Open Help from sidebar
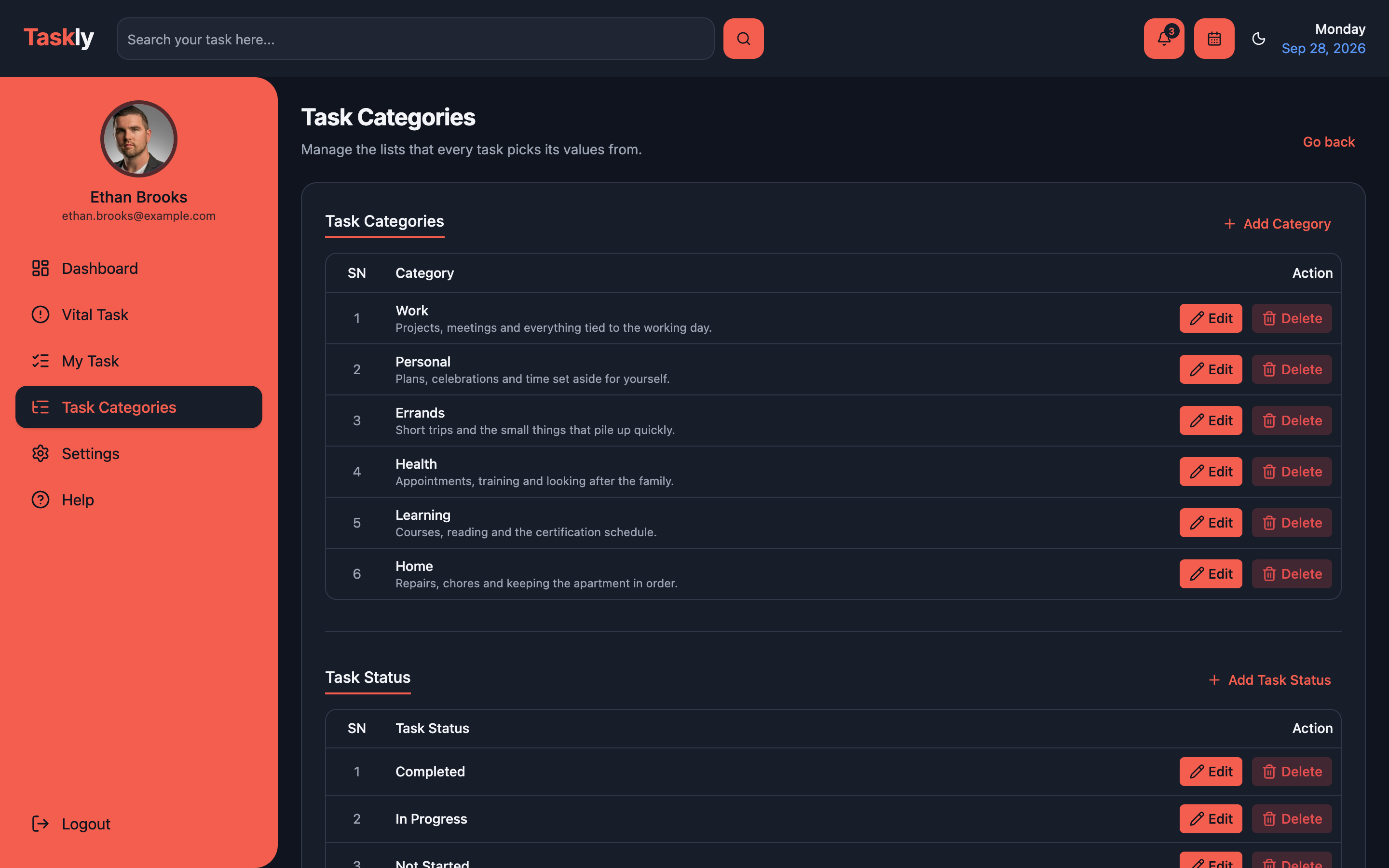 139,500
